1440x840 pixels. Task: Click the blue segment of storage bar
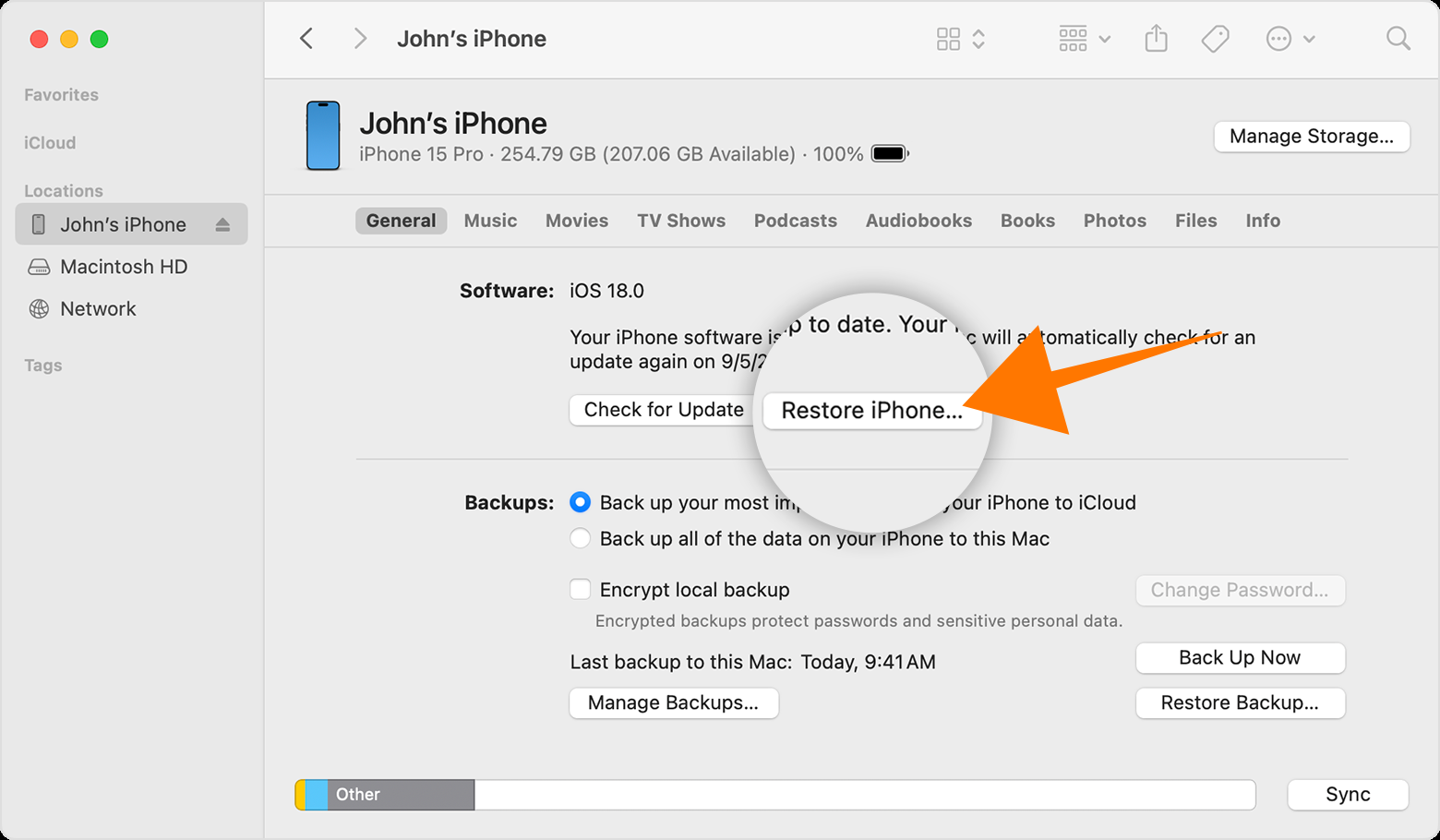pyautogui.click(x=317, y=795)
